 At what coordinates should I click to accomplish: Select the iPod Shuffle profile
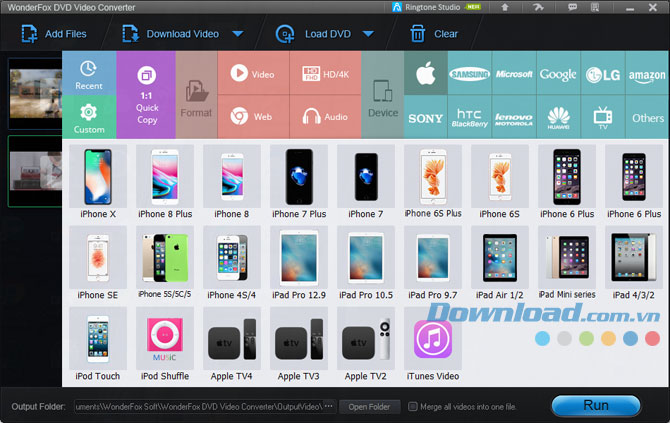165,344
